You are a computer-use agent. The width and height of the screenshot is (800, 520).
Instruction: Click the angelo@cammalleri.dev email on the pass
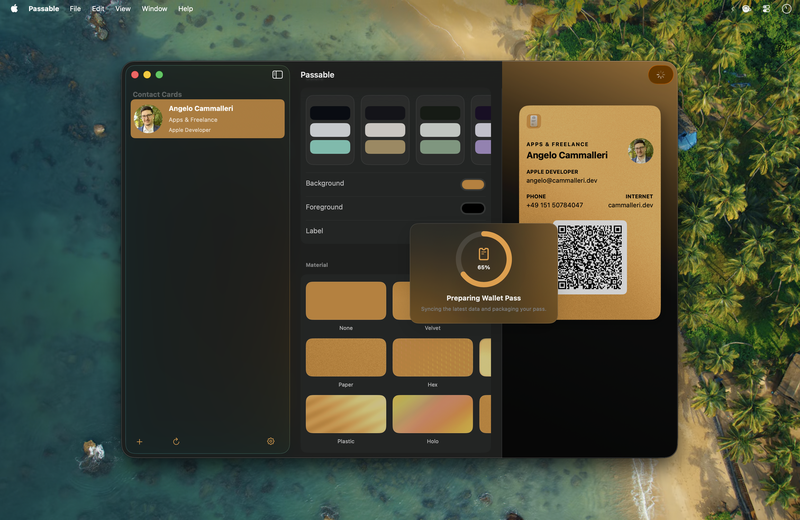point(562,180)
